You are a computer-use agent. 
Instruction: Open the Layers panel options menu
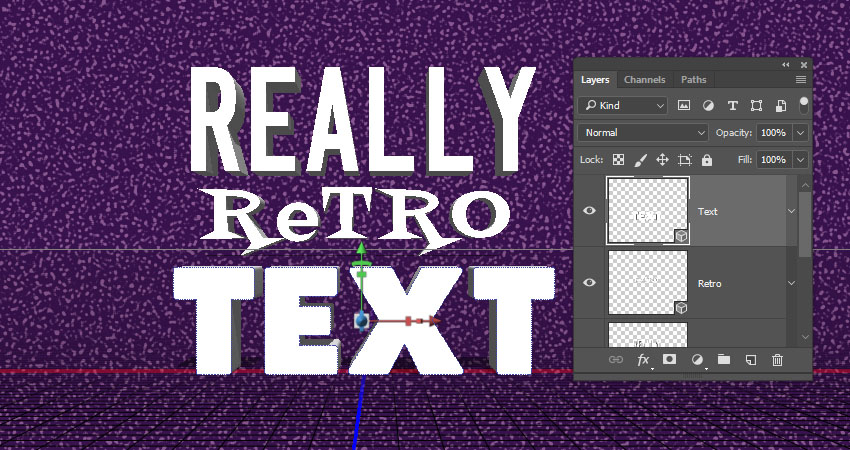tap(801, 79)
